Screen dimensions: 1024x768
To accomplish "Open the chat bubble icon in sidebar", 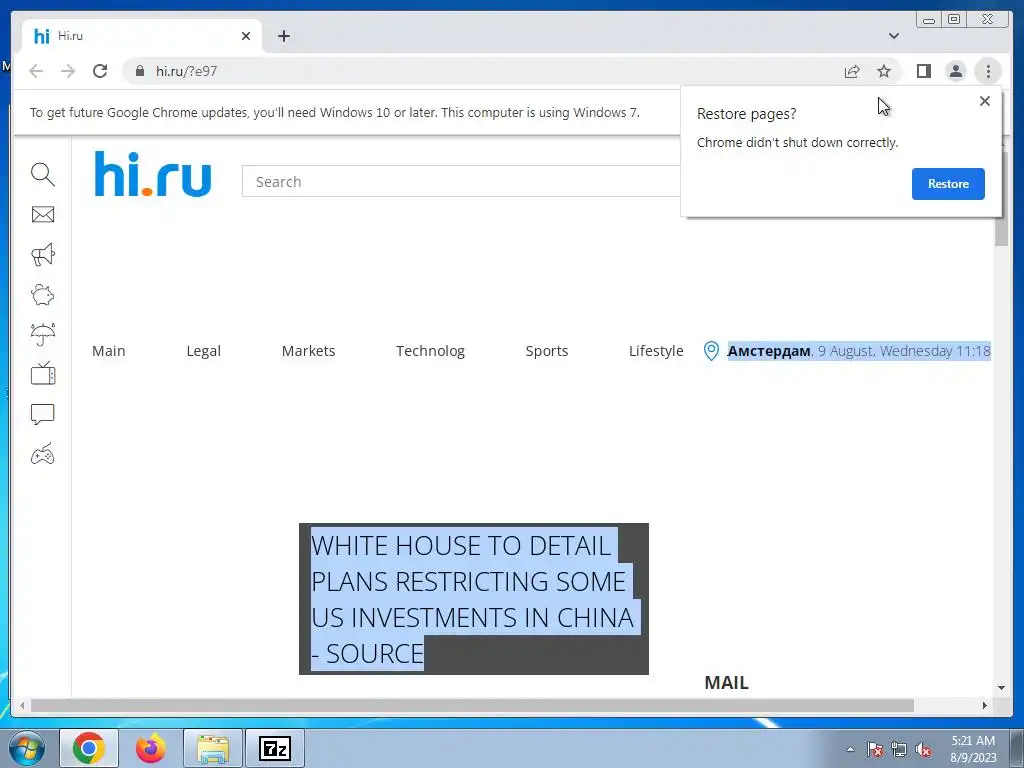I will coord(42,414).
